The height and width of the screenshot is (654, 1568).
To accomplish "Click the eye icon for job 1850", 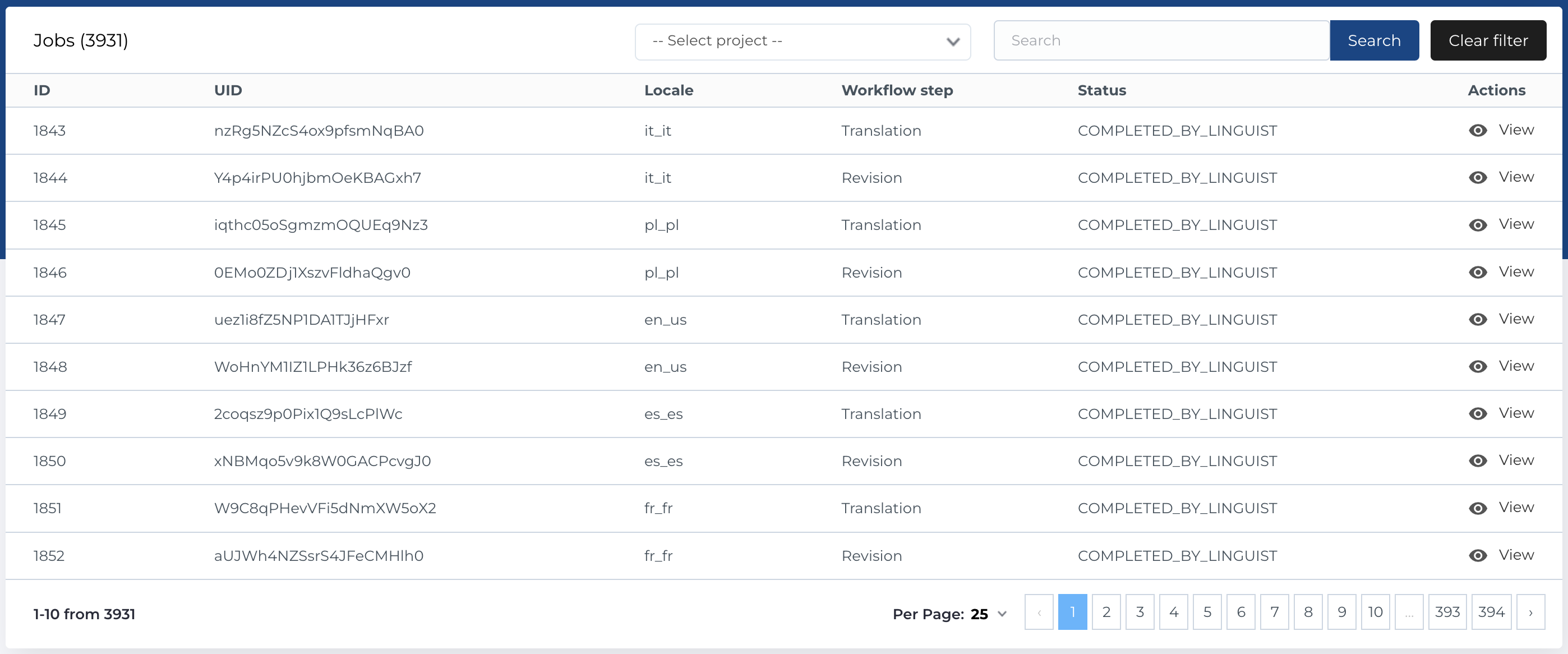I will tap(1477, 461).
